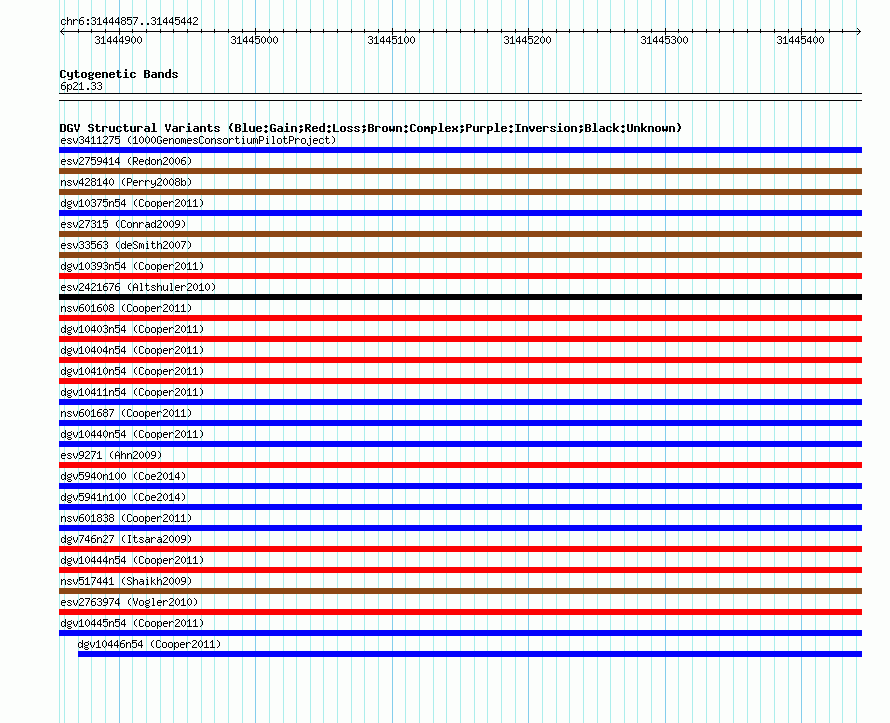
Task: Click ruler position 31445100
Action: [391, 40]
